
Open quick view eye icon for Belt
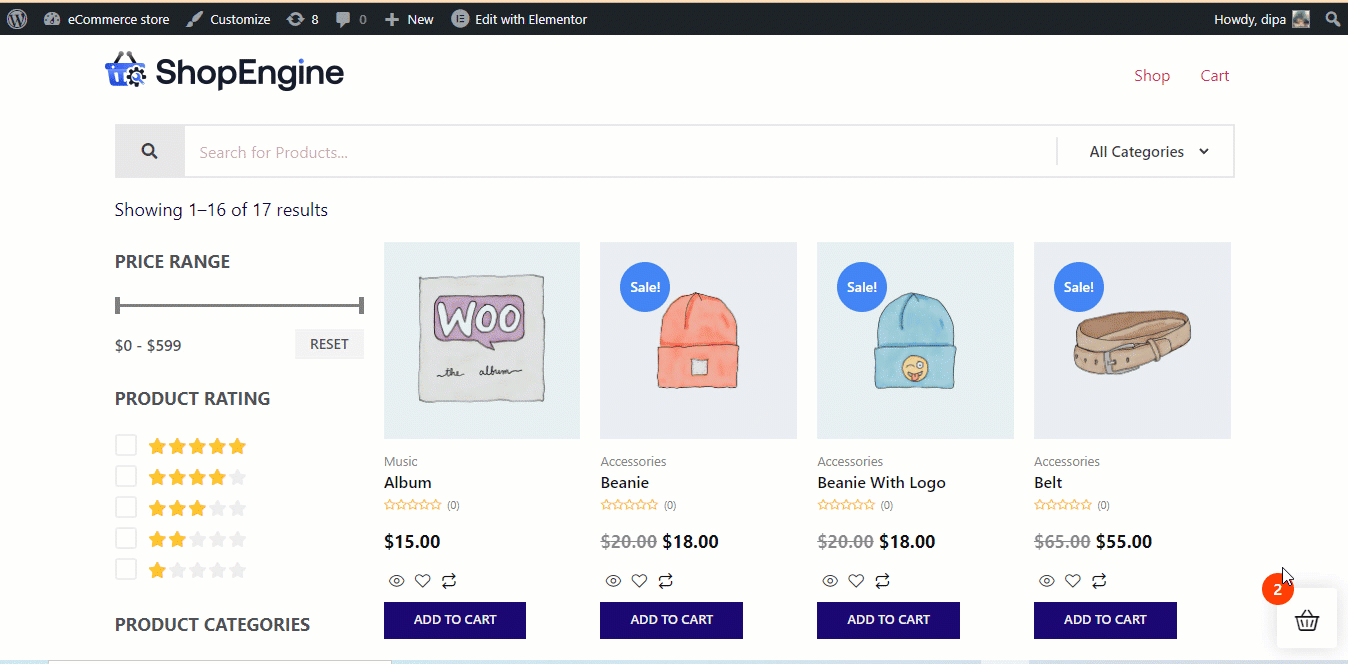point(1046,581)
